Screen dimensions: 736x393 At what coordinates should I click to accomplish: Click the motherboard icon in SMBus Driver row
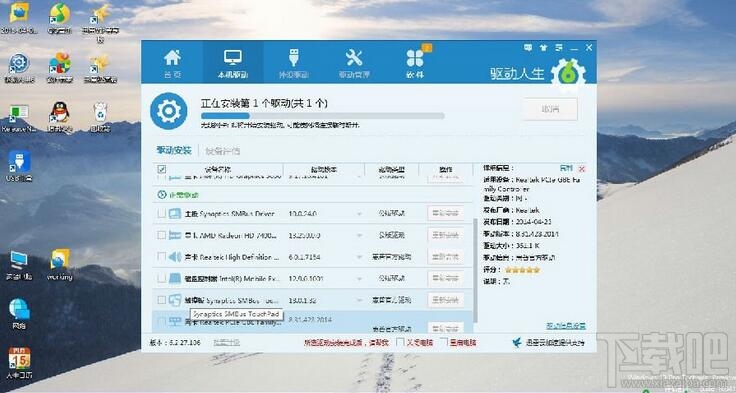[175, 214]
